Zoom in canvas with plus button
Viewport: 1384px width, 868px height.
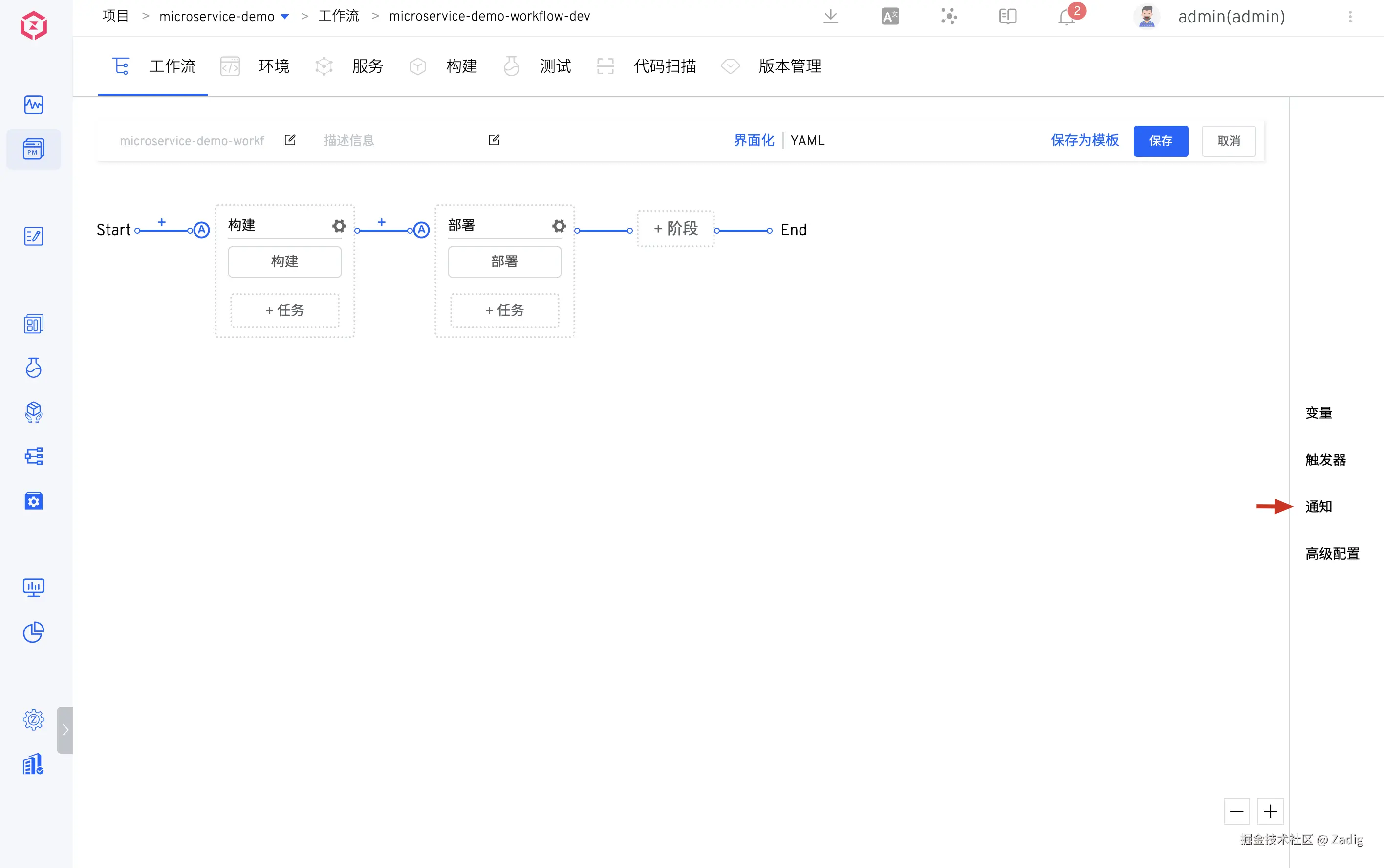tap(1270, 811)
